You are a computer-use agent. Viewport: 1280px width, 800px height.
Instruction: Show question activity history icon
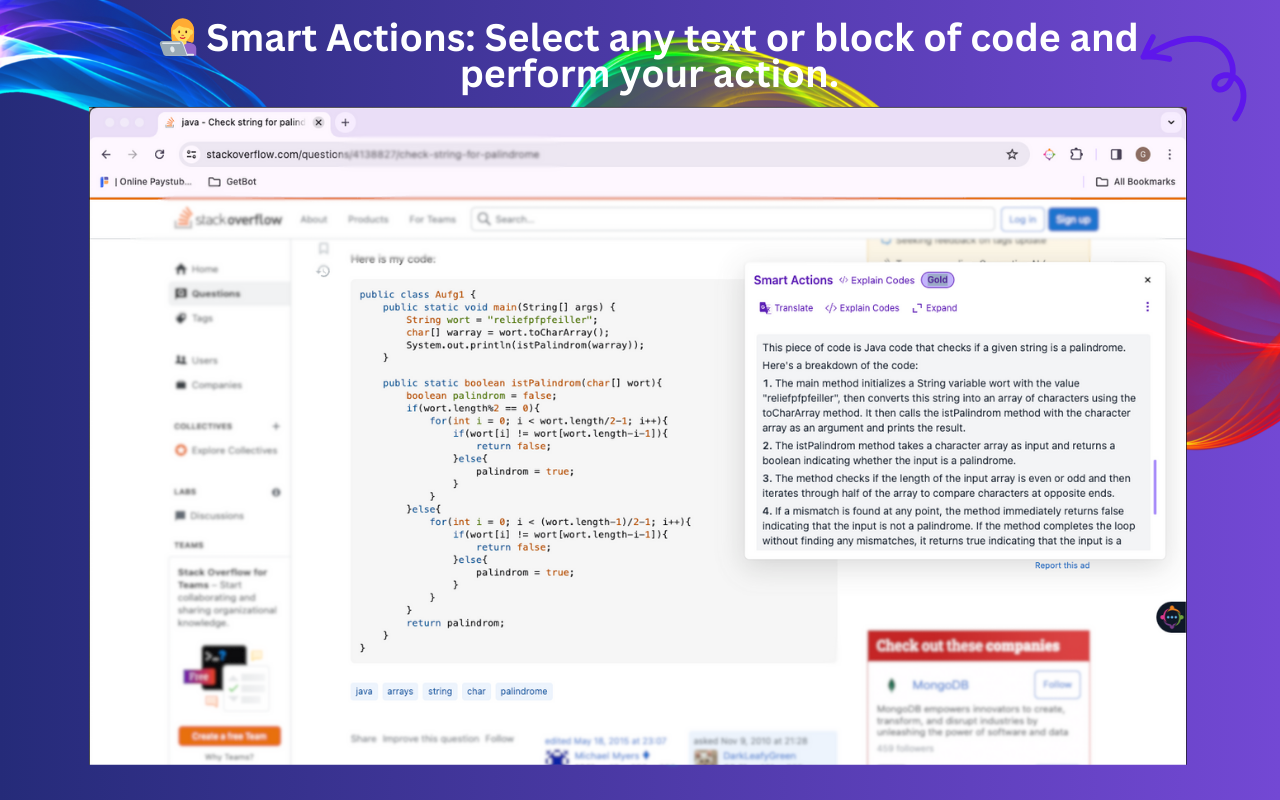point(323,271)
